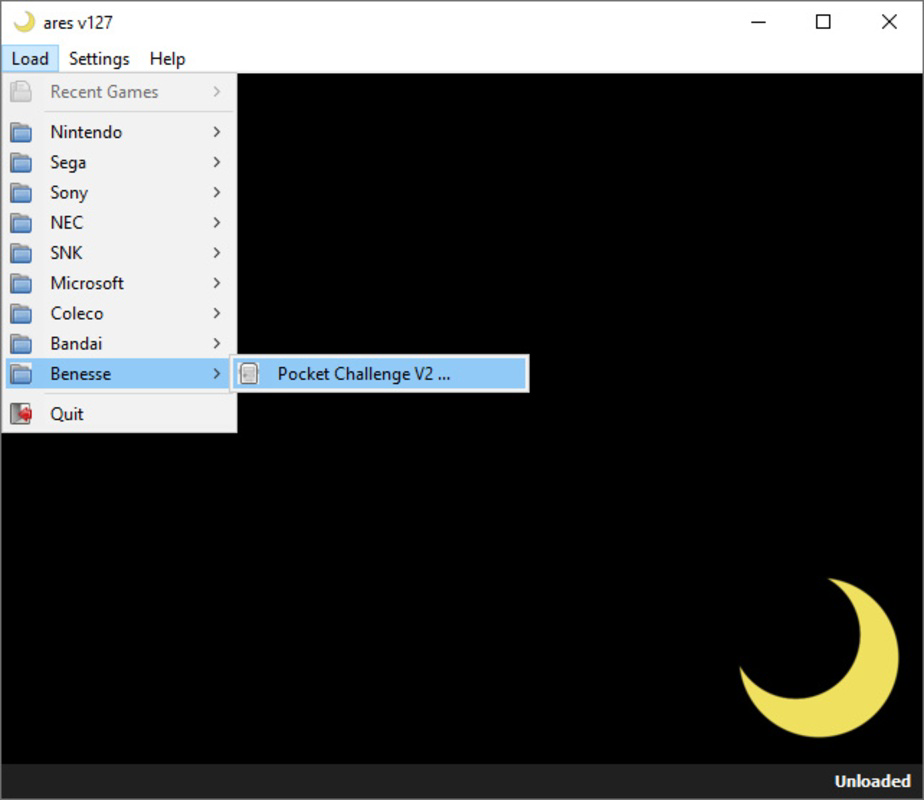
Task: Select the Sony menu label
Action: [69, 193]
